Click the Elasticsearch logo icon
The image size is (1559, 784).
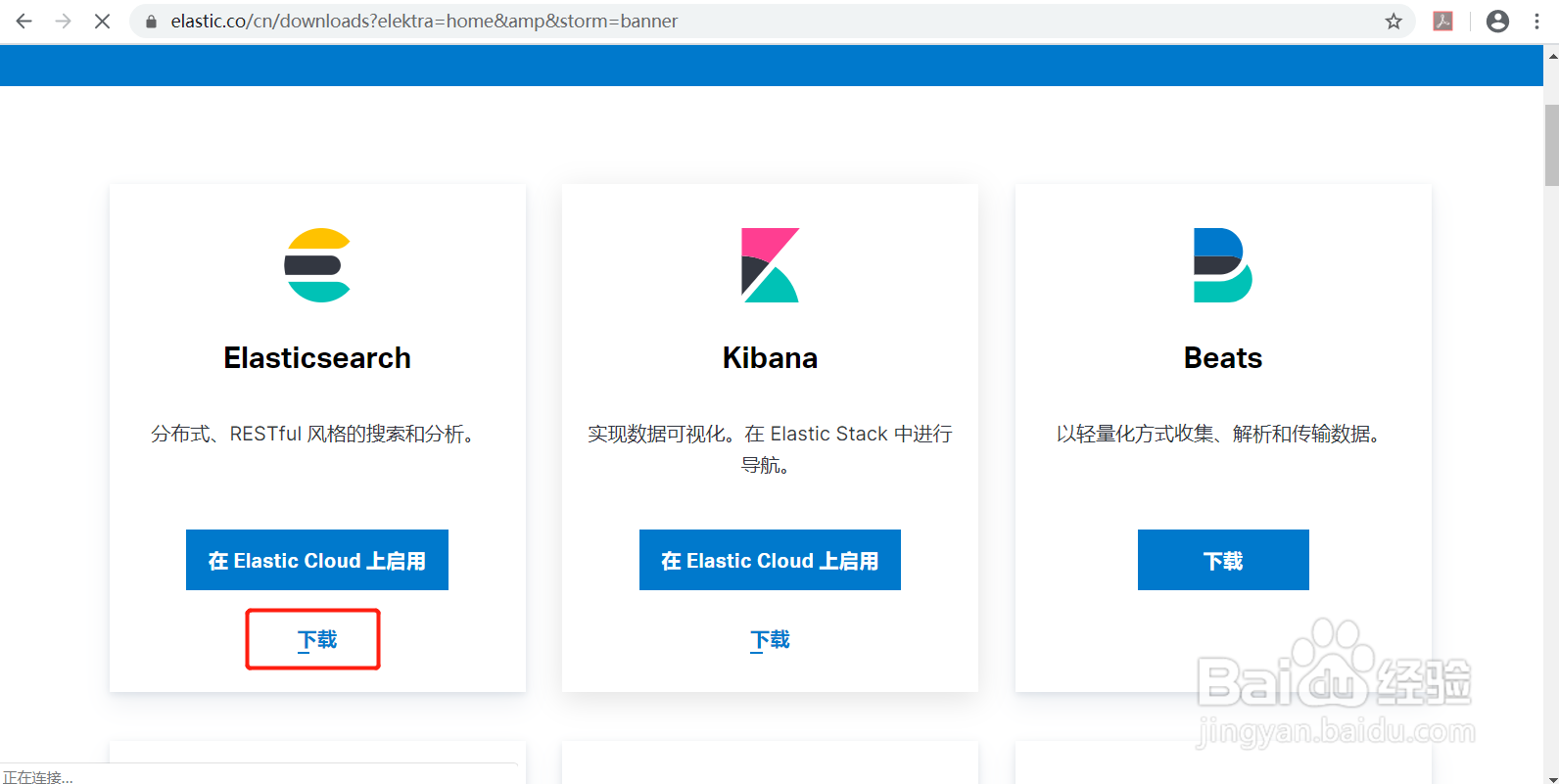(317, 265)
